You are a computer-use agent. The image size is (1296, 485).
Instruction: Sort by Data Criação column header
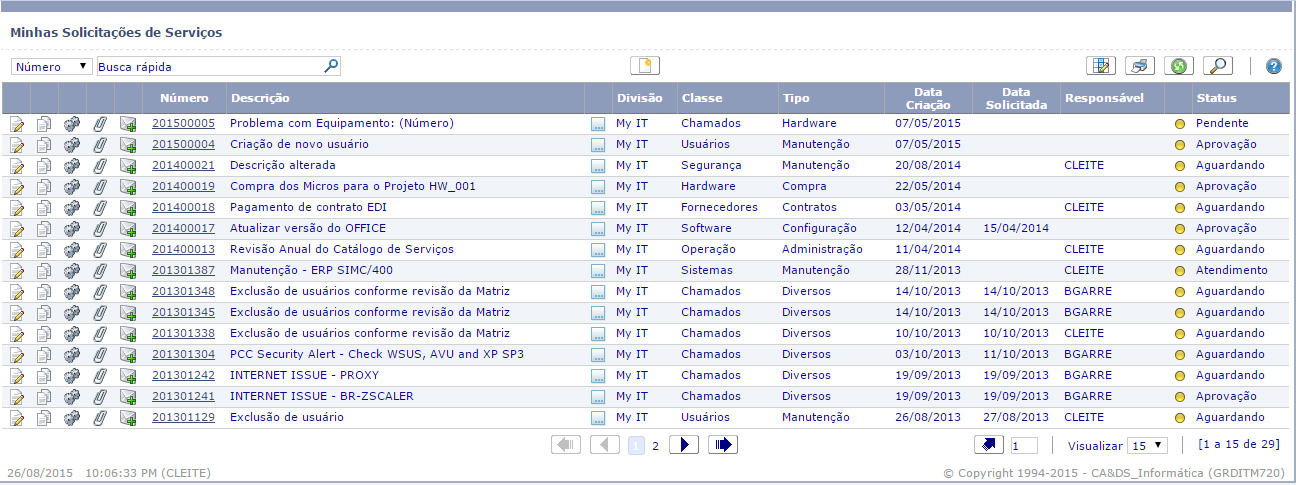(x=927, y=98)
